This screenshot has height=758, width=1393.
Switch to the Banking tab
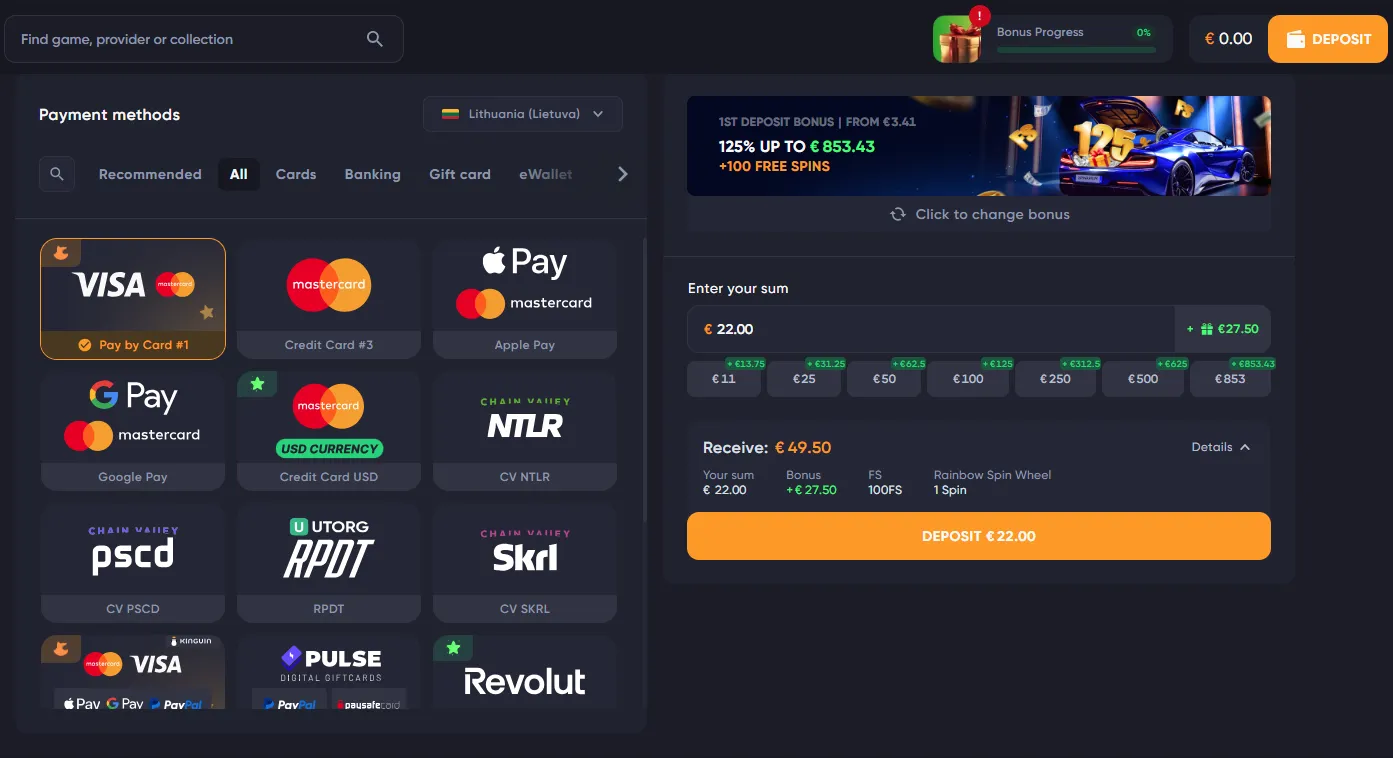(372, 174)
